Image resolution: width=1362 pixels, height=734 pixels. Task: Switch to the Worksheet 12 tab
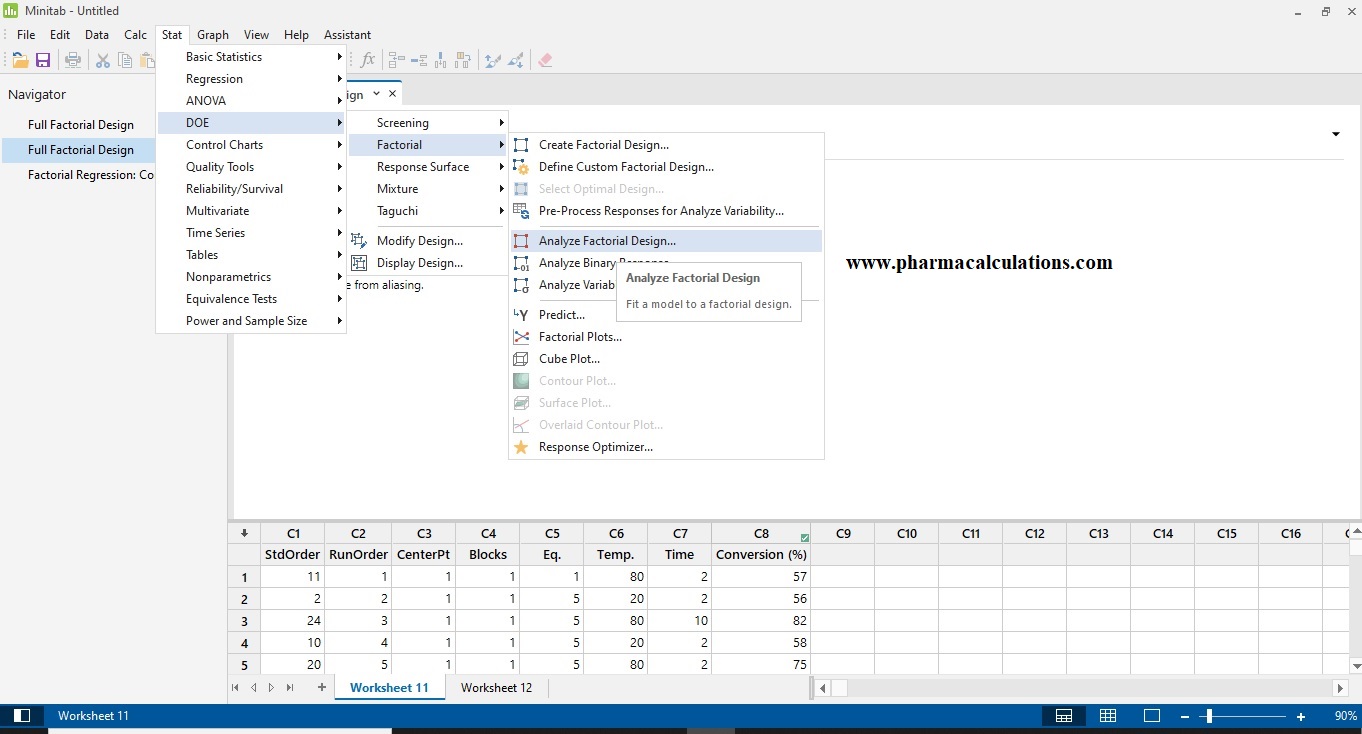click(x=496, y=687)
